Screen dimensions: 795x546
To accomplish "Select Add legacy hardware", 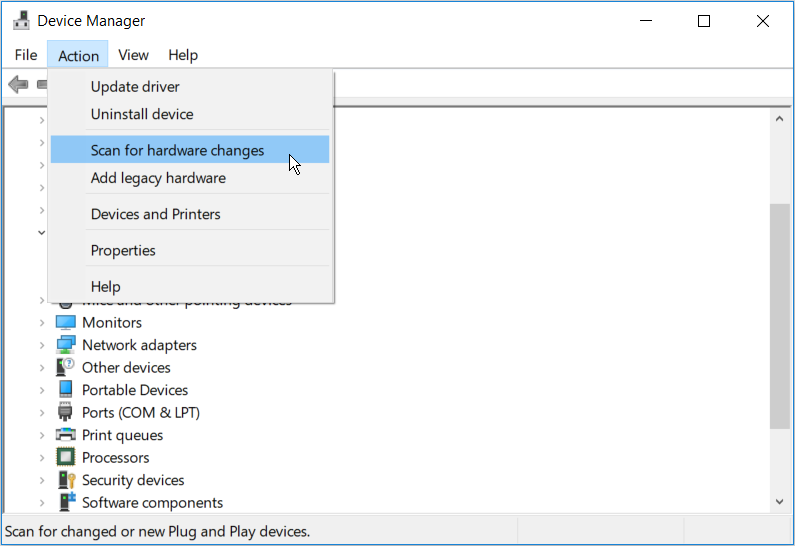I will (x=190, y=178).
